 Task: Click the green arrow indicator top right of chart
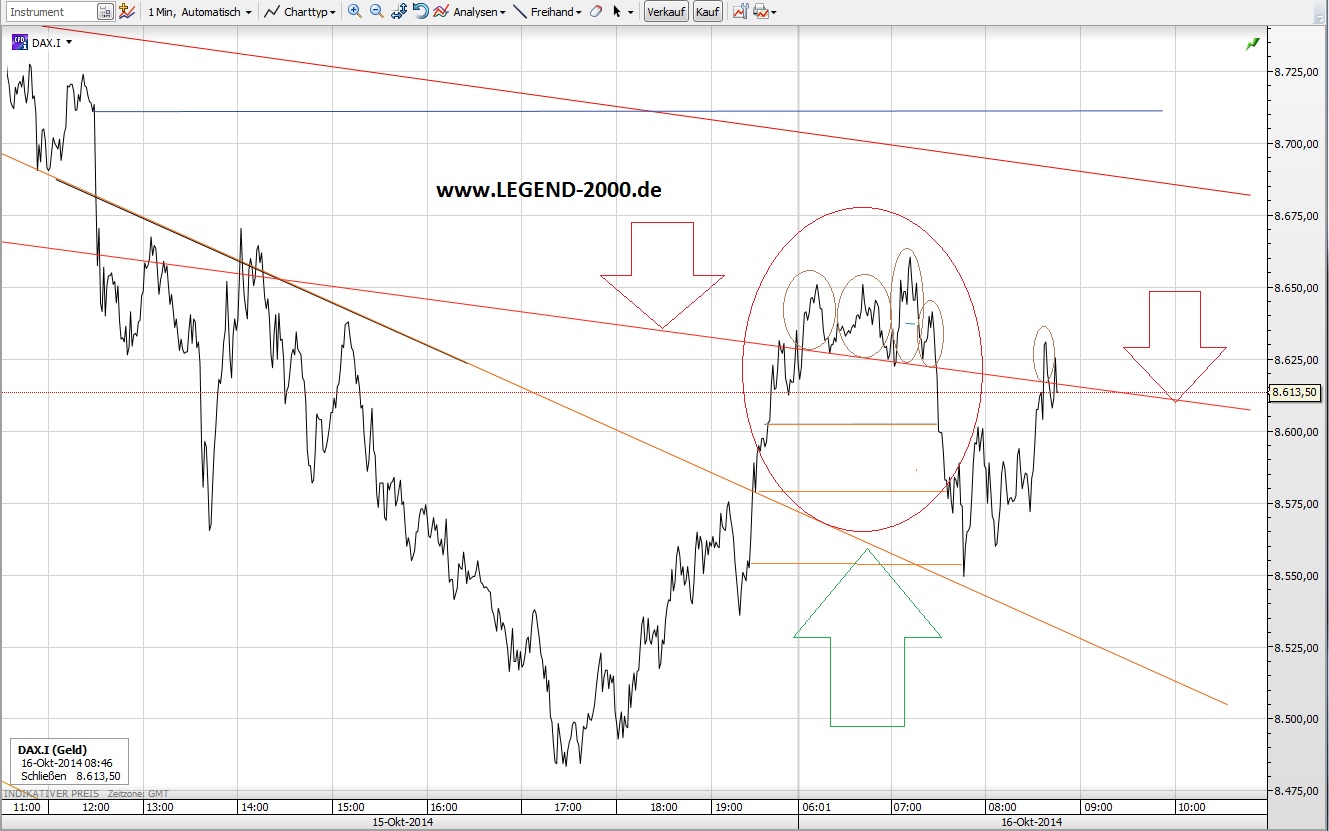[1252, 44]
